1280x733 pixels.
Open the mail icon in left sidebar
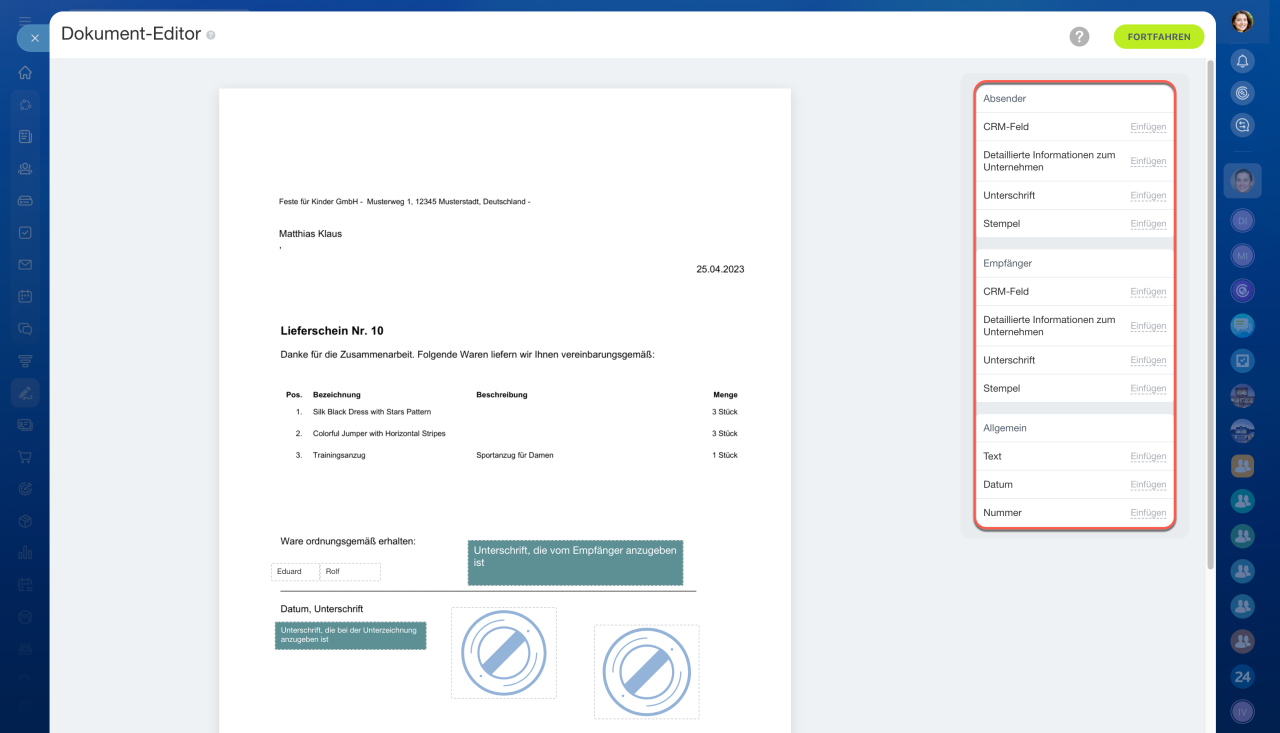[x=25, y=264]
